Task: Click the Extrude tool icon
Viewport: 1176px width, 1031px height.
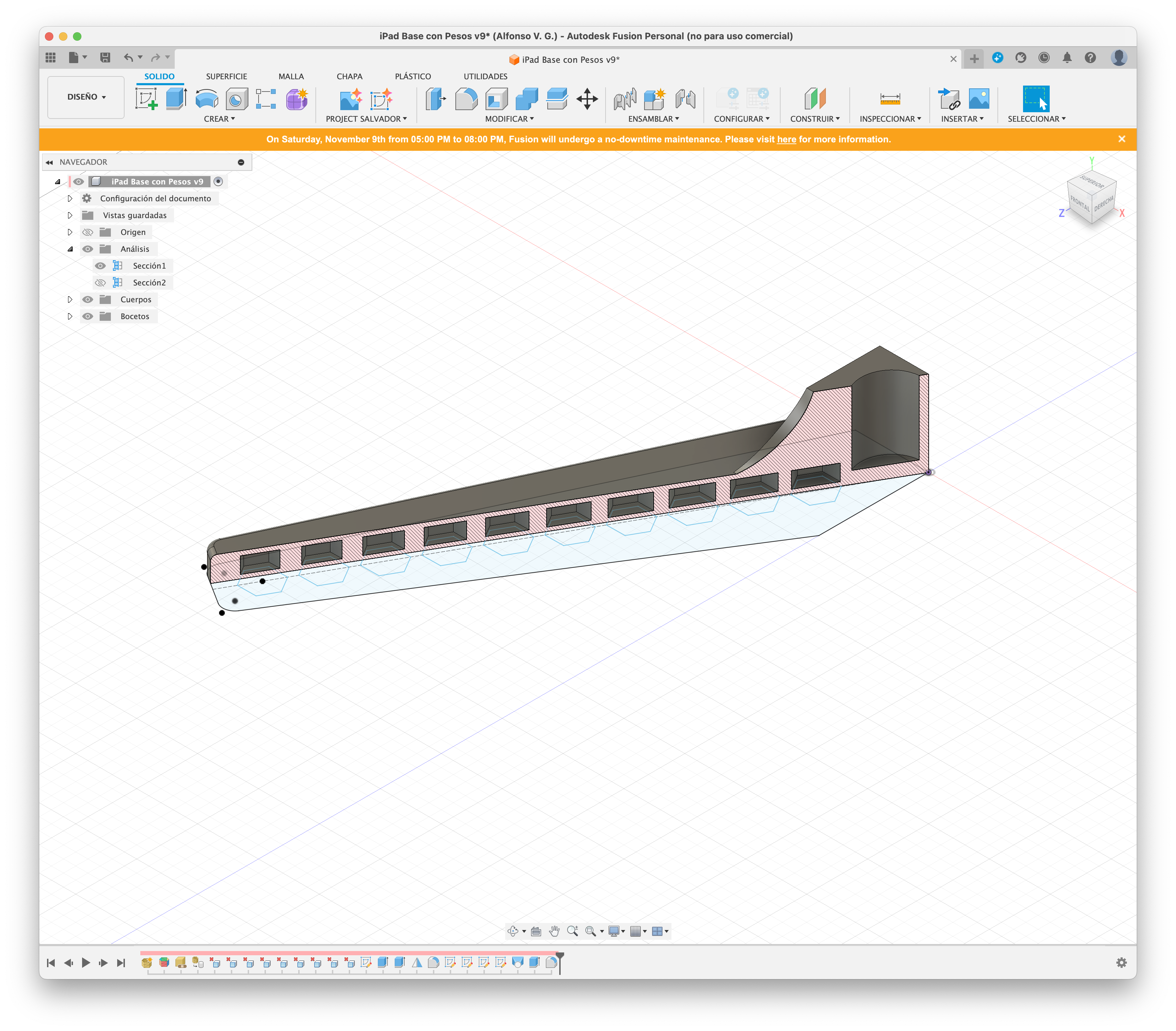Action: [176, 99]
